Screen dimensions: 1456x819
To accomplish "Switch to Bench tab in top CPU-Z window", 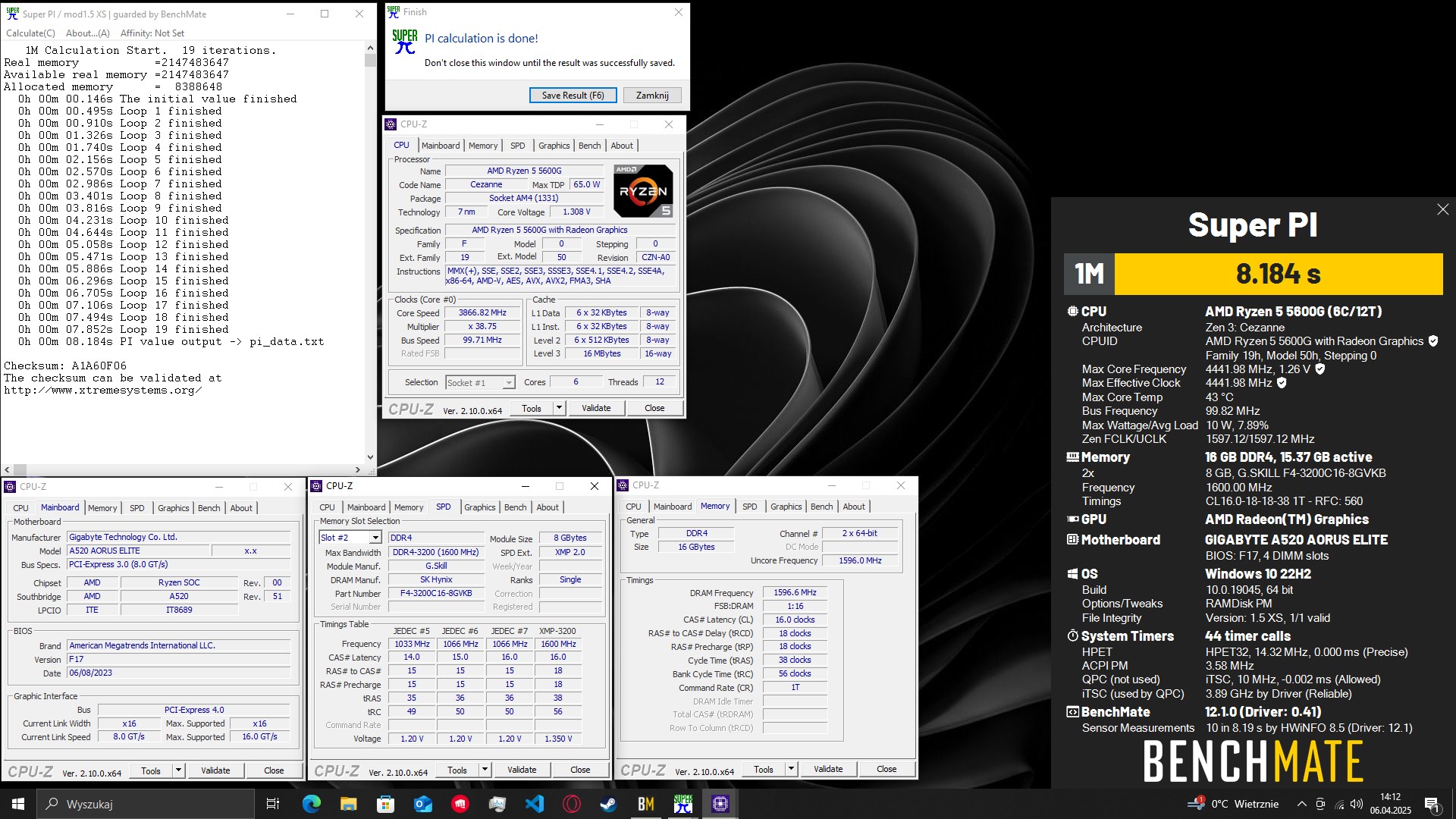I will 589,146.
